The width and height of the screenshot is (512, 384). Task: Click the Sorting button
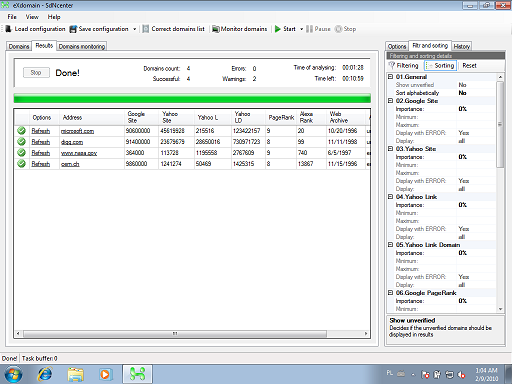[x=440, y=65]
